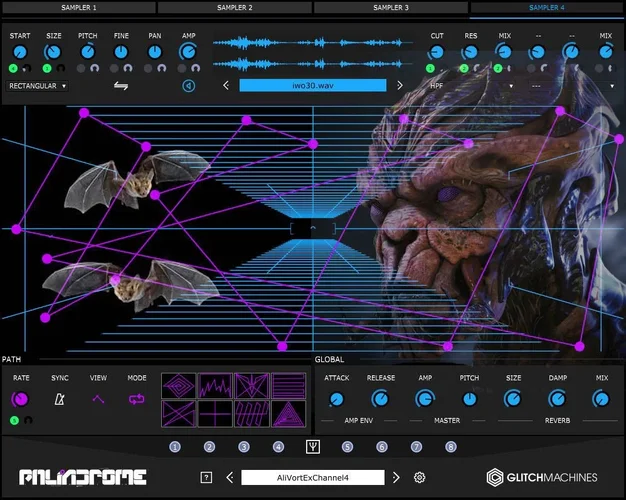Click the loop direction arrows icon
This screenshot has width=626, height=500.
pyautogui.click(x=121, y=85)
